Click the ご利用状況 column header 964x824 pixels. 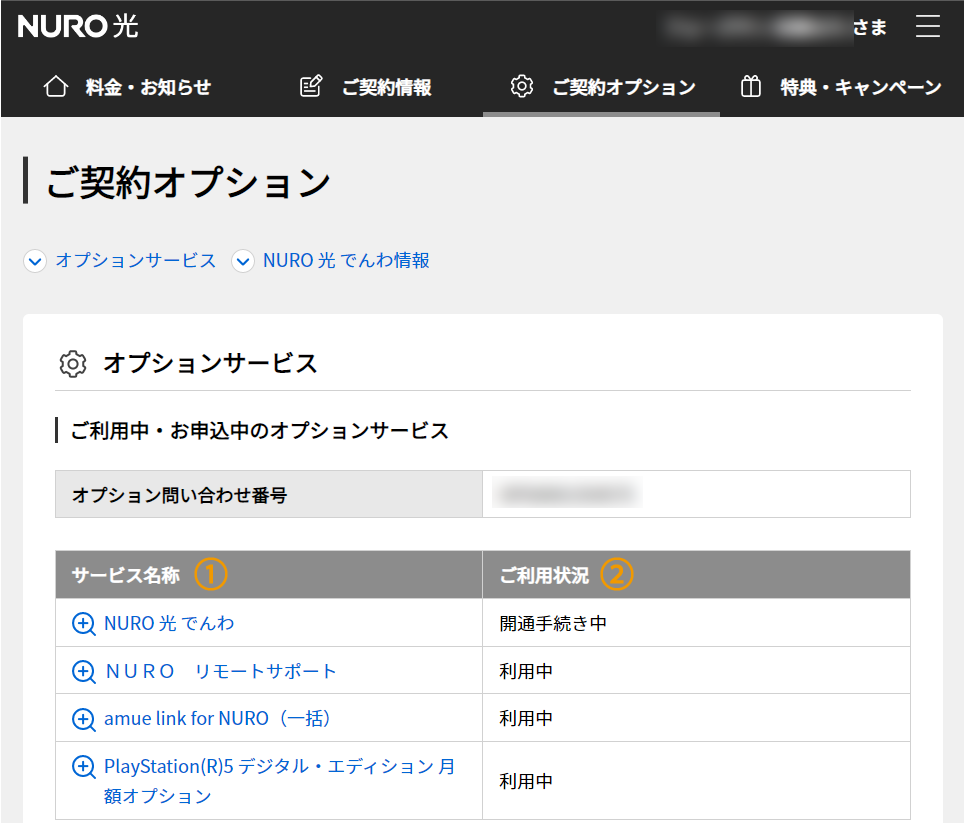point(697,575)
